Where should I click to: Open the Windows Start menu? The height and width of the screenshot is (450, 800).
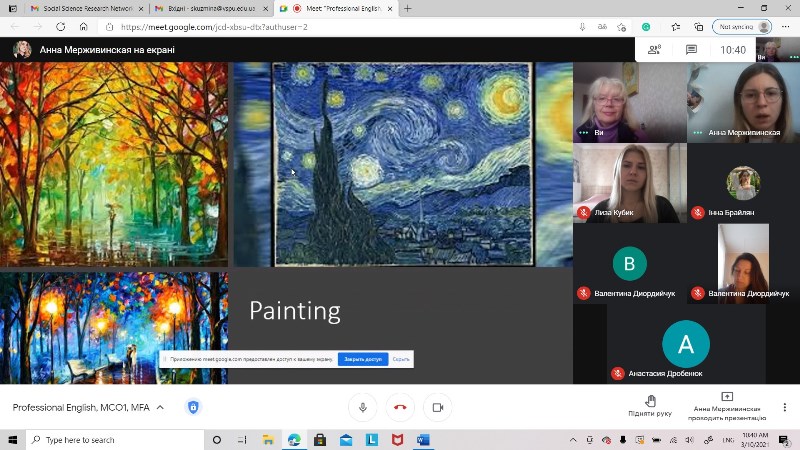[x=13, y=440]
